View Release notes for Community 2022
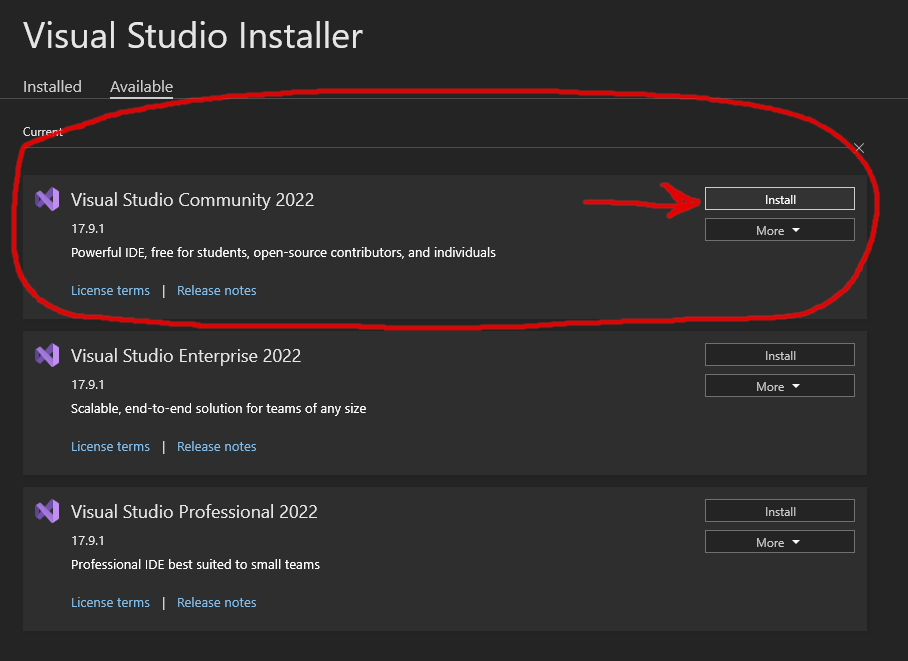This screenshot has height=661, width=908. [216, 291]
